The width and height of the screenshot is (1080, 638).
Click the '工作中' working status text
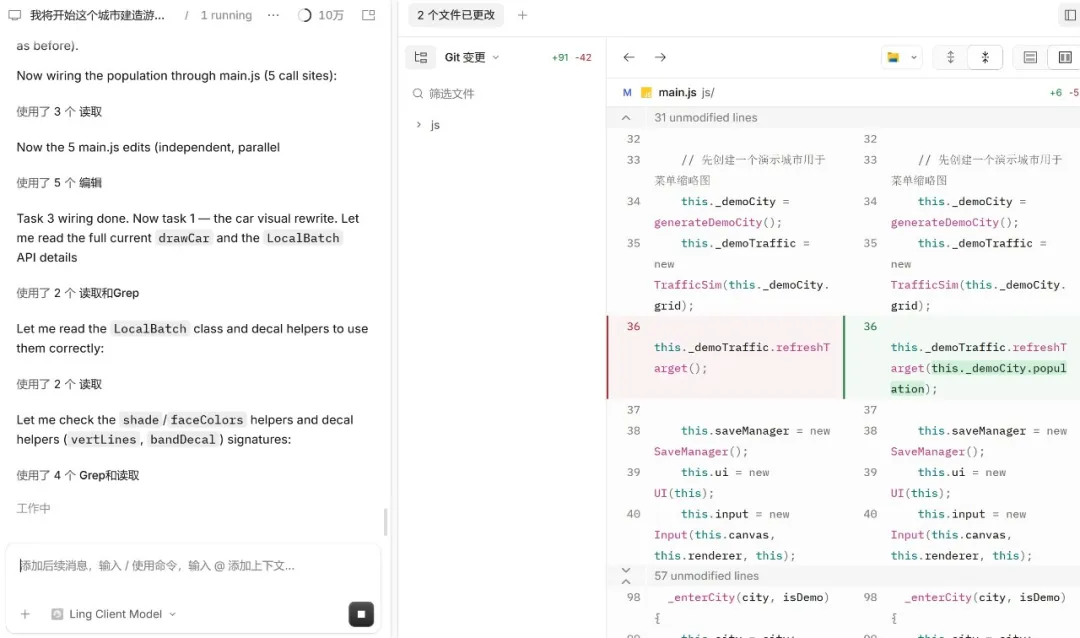(34, 508)
